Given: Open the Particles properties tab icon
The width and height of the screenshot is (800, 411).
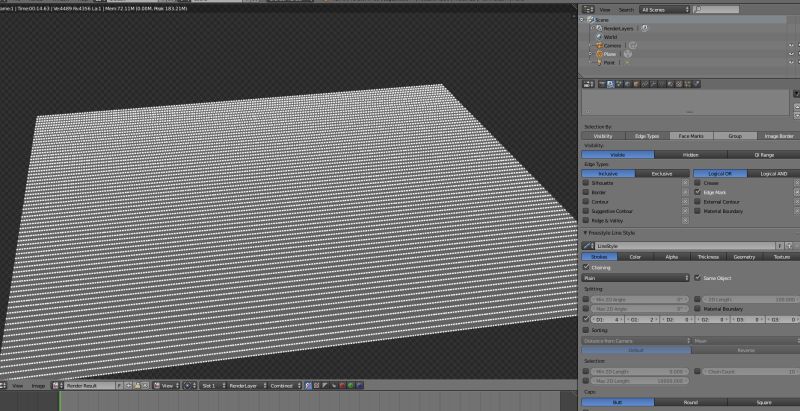Looking at the screenshot, I should (687, 84).
